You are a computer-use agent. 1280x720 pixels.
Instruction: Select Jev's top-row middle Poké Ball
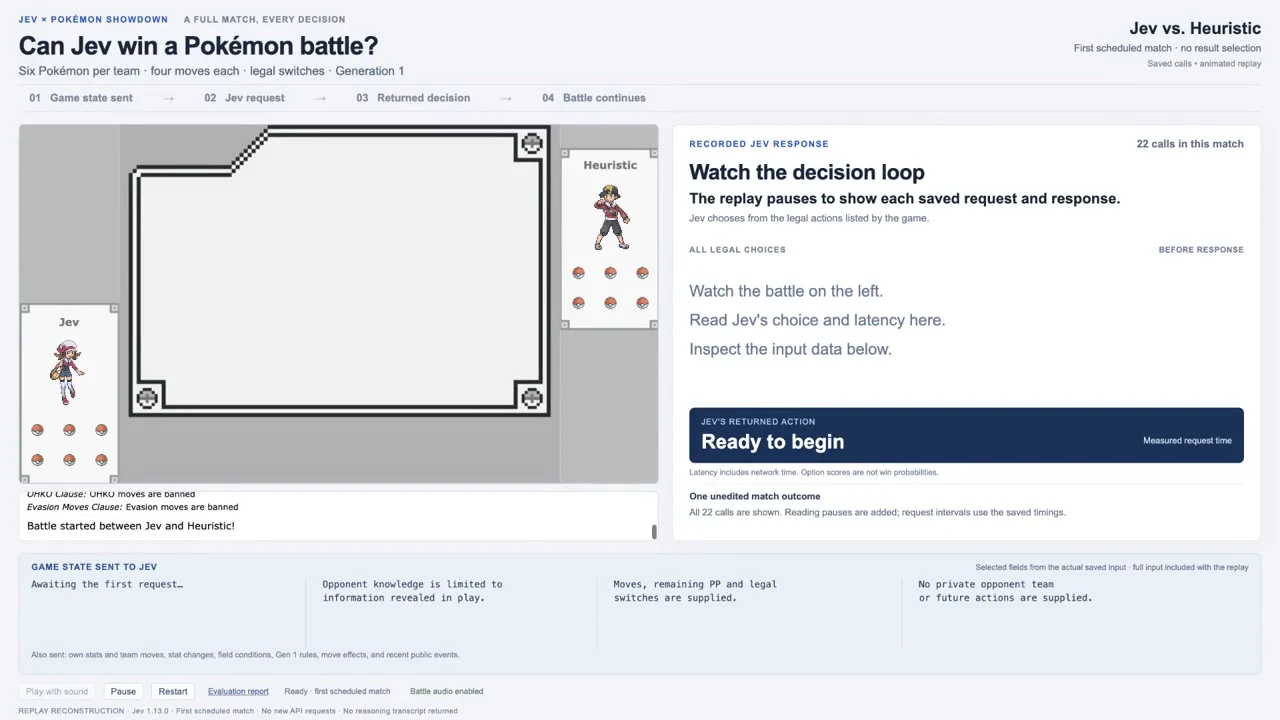click(69, 430)
